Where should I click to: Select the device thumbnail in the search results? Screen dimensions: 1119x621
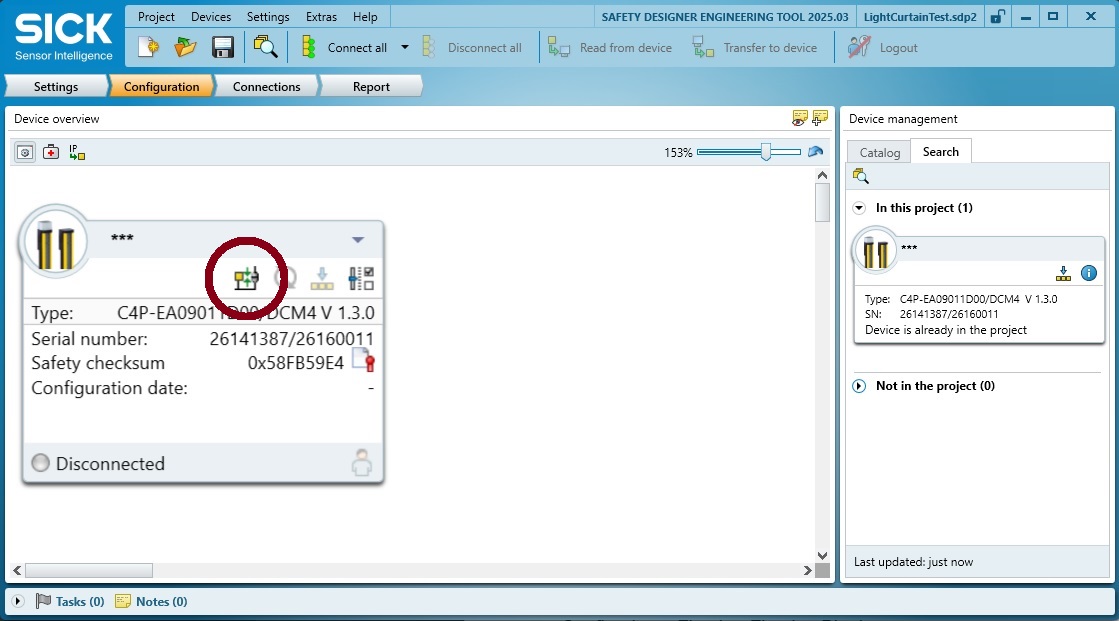click(876, 250)
